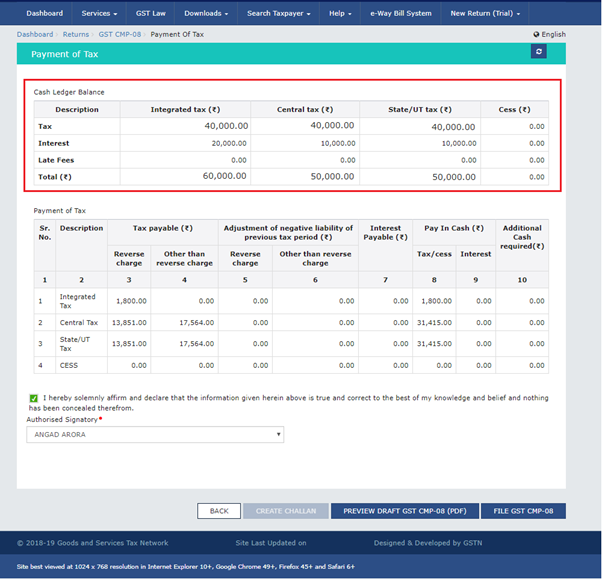Preview draft GST CMP-08 PDF
The image size is (602, 579).
click(x=405, y=511)
